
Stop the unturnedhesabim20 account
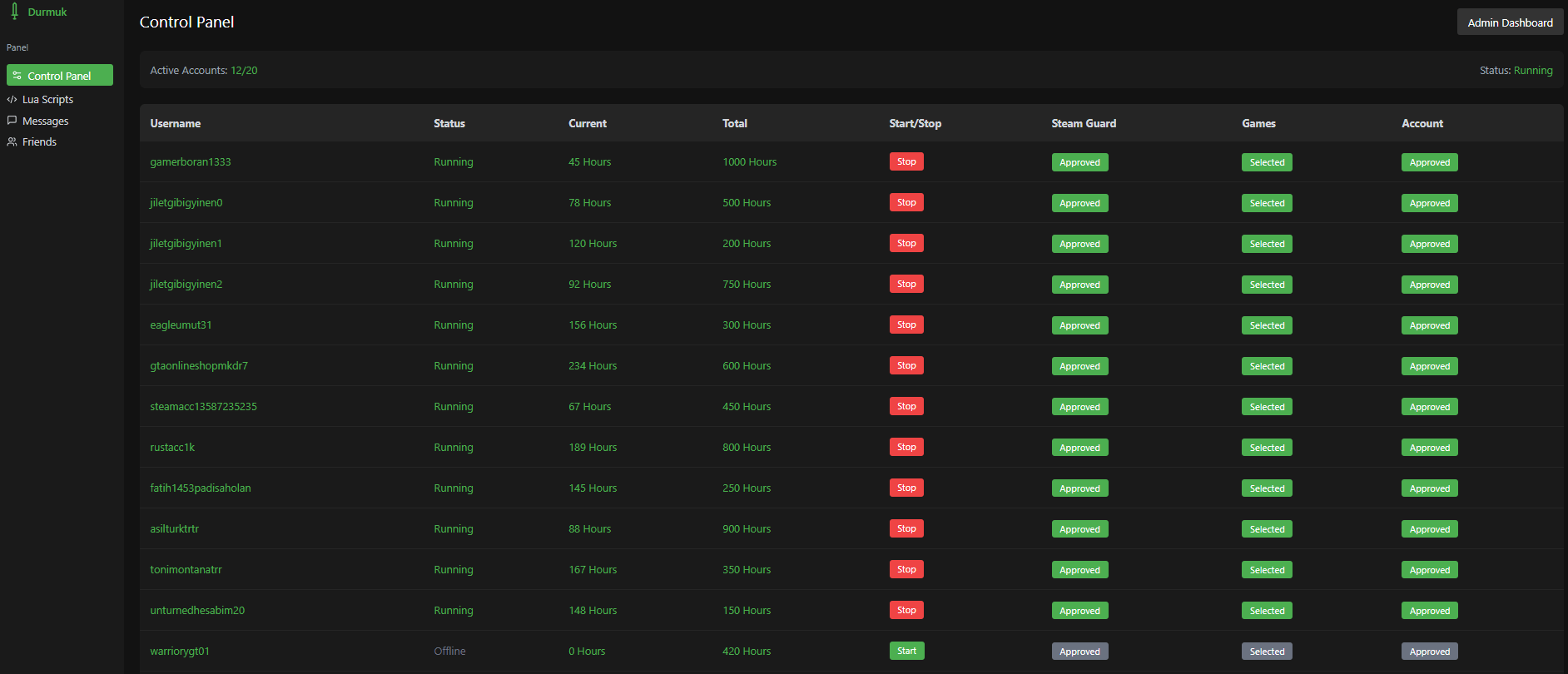pyautogui.click(x=906, y=610)
